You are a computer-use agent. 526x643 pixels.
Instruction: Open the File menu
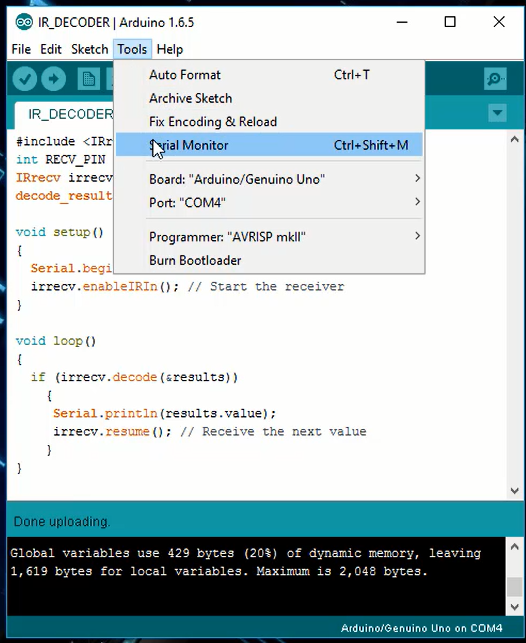(21, 49)
